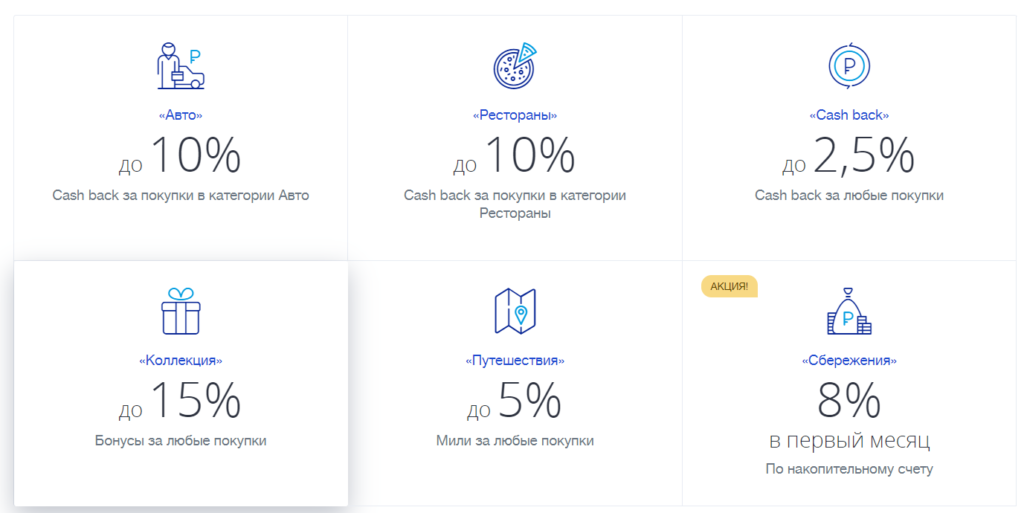The width and height of the screenshot is (1024, 513).
Task: Follow the «Cash back» title link
Action: 849,116
